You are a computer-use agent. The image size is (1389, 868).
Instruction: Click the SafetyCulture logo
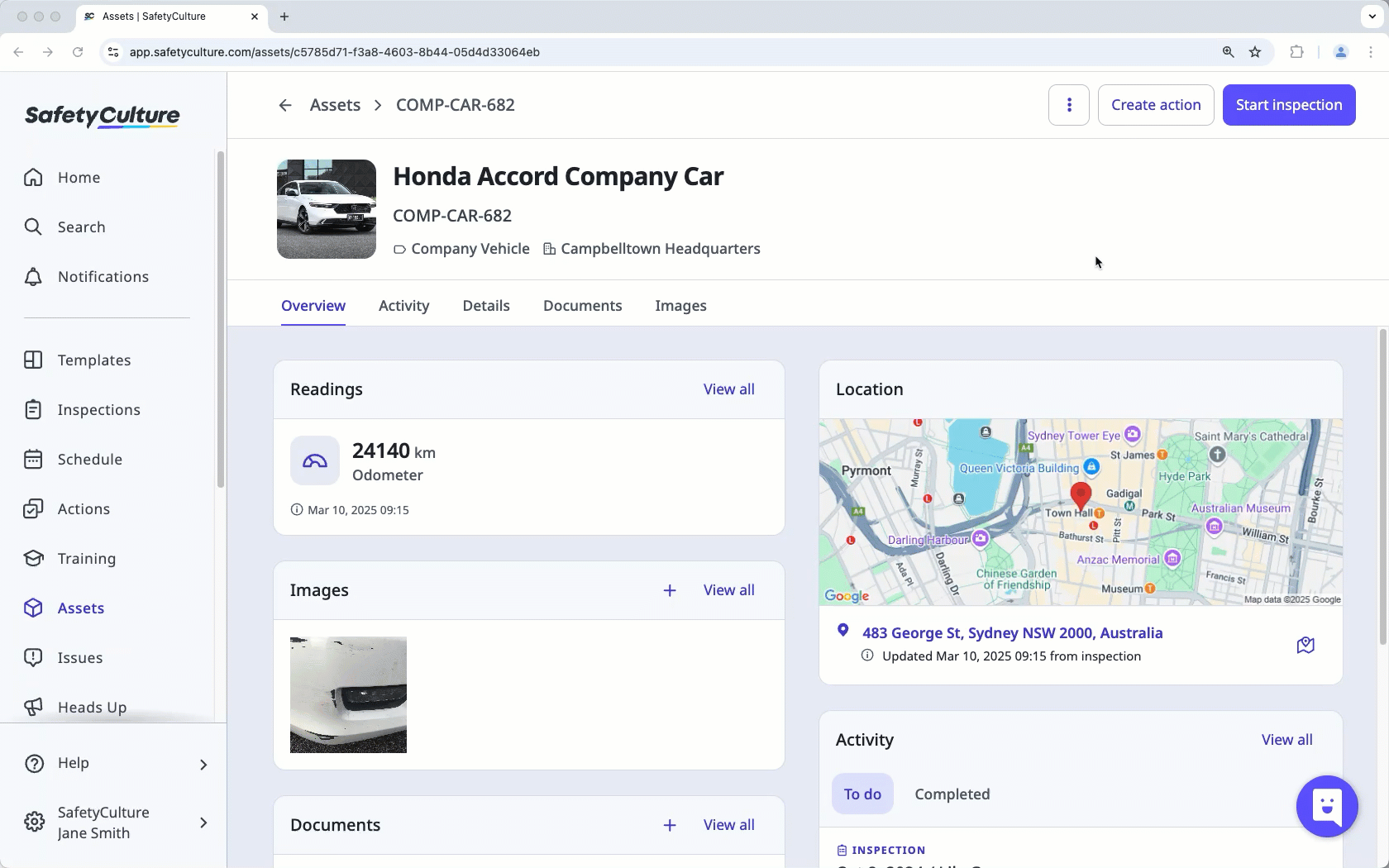click(x=103, y=116)
